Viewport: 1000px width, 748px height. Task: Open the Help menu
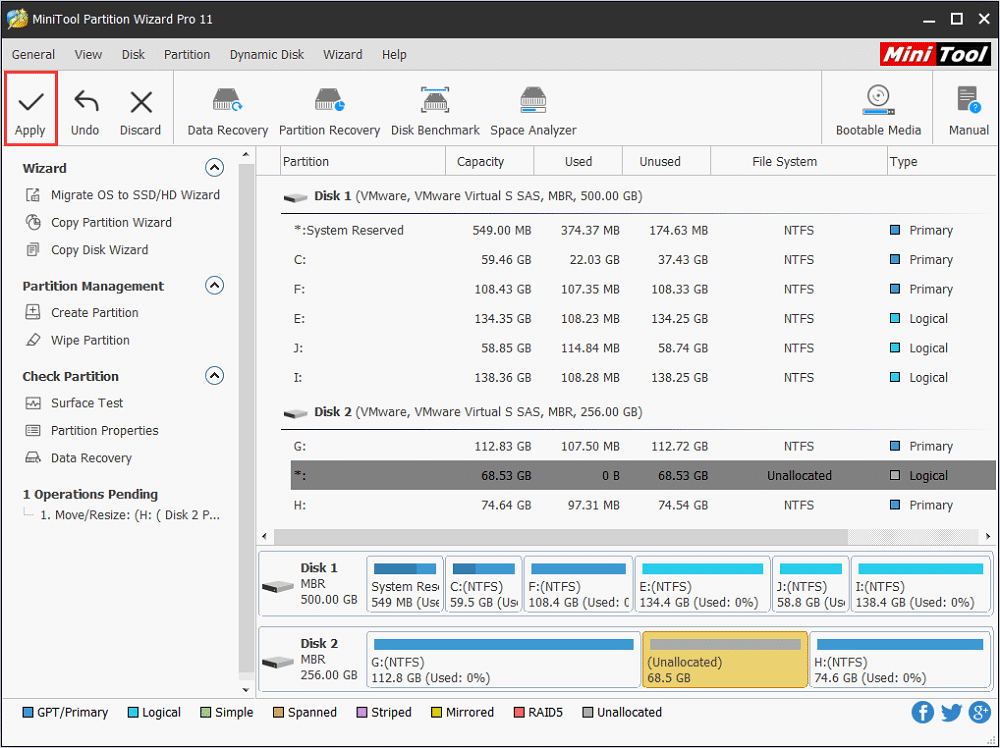(x=394, y=55)
